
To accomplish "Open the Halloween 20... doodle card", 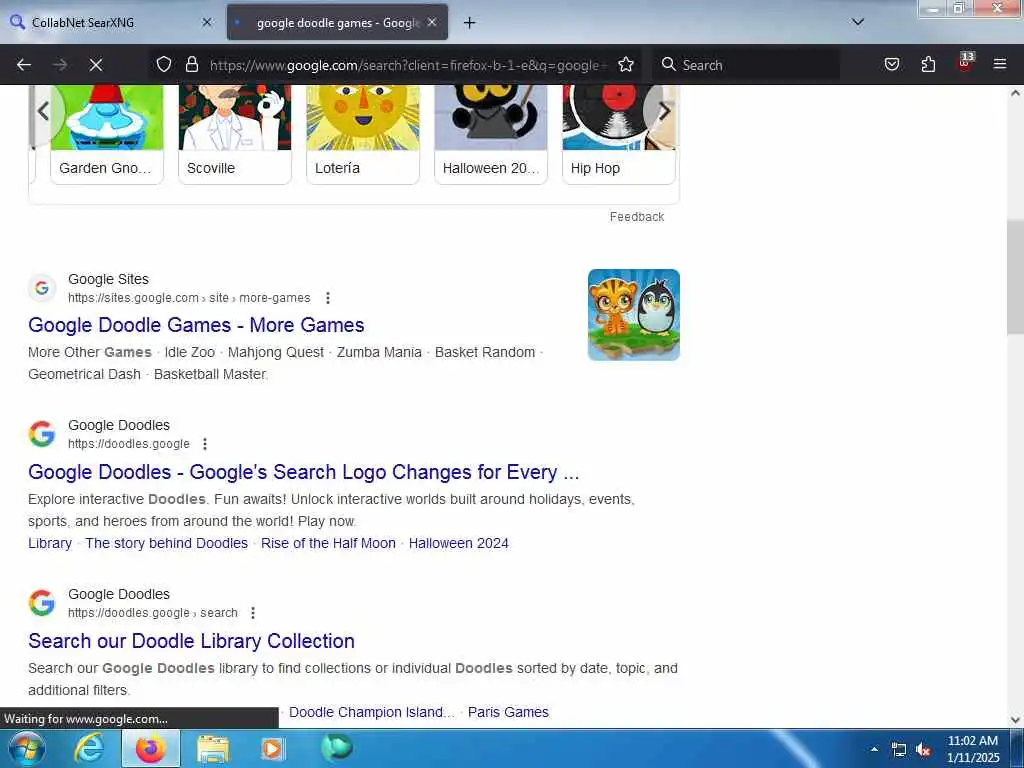I will 490,134.
